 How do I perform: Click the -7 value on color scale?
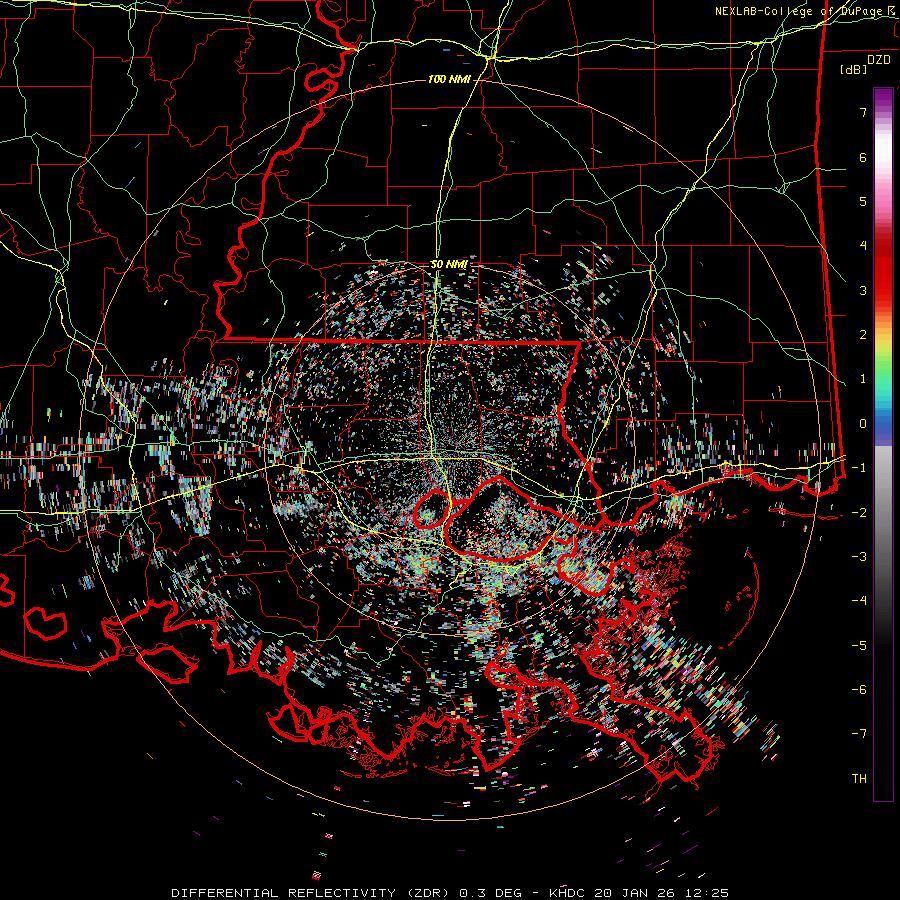click(x=859, y=734)
